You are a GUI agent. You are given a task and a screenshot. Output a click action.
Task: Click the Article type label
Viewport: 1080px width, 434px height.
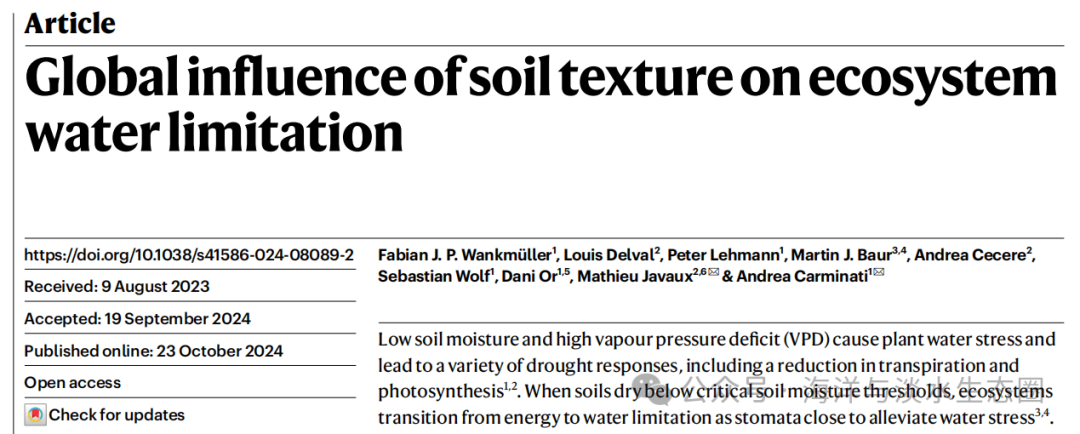[x=70, y=23]
